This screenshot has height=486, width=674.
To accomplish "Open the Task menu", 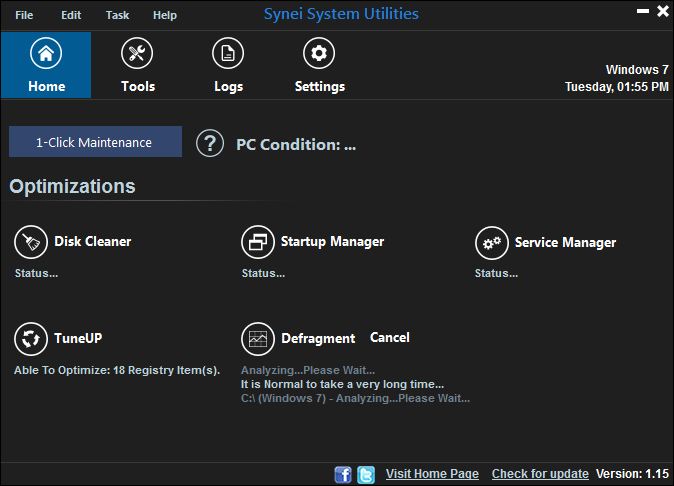I will 117,15.
